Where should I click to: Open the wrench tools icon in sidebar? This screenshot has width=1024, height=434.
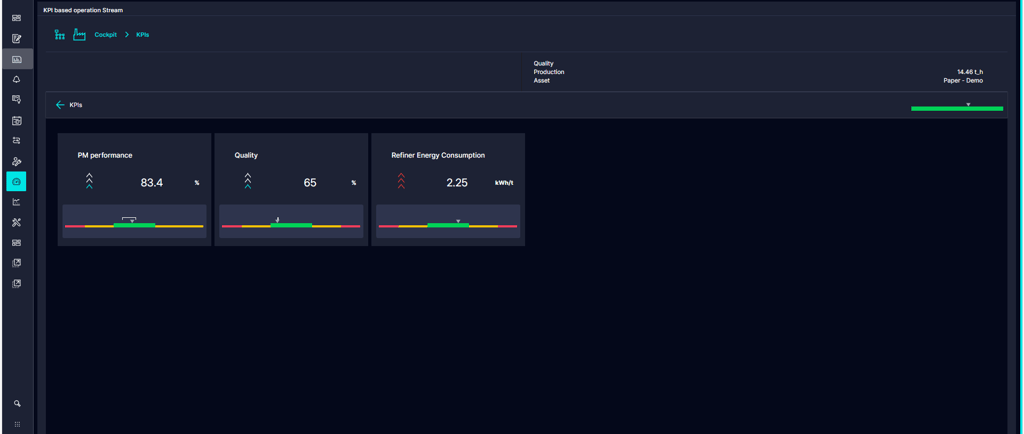coord(17,223)
